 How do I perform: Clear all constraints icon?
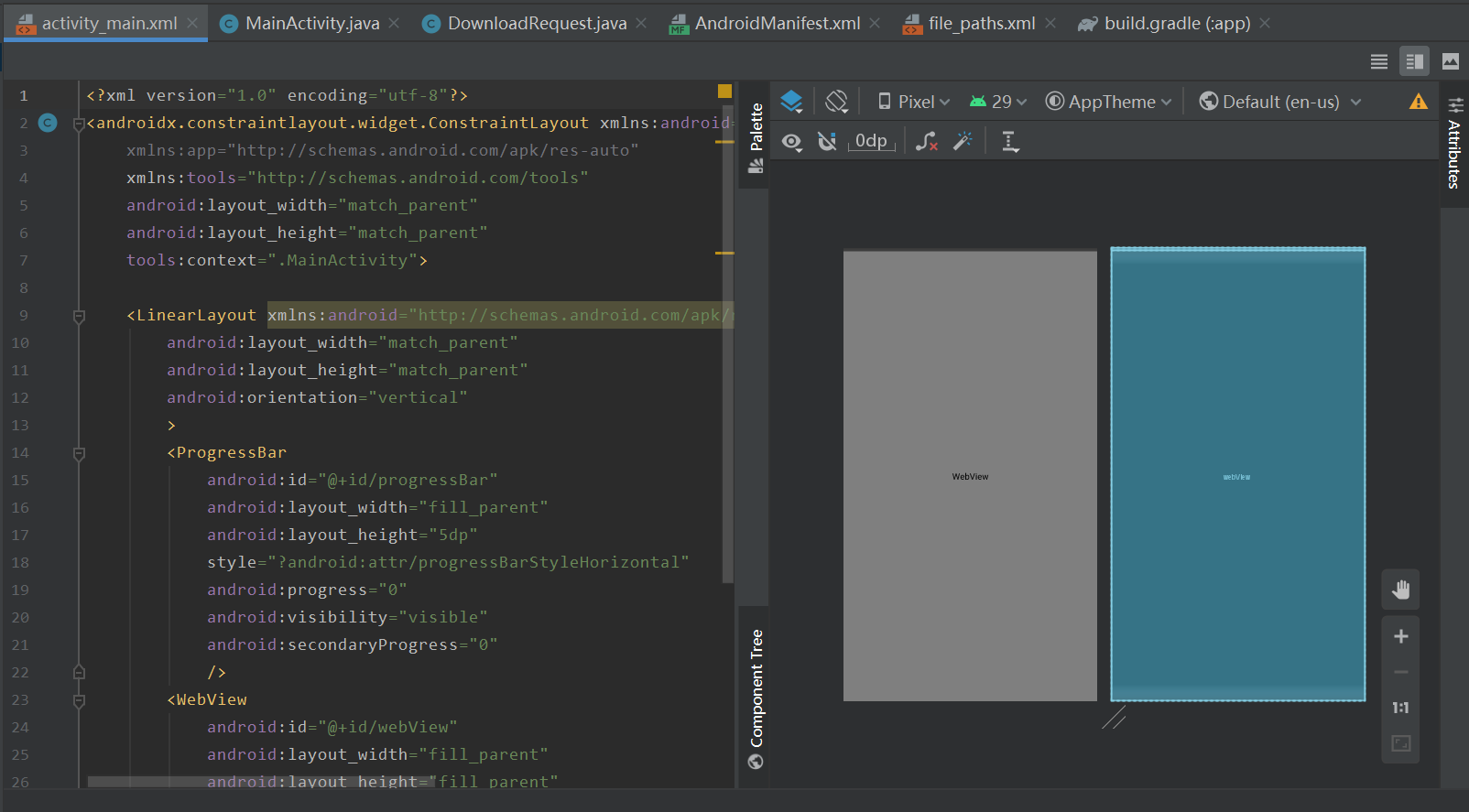point(927,141)
